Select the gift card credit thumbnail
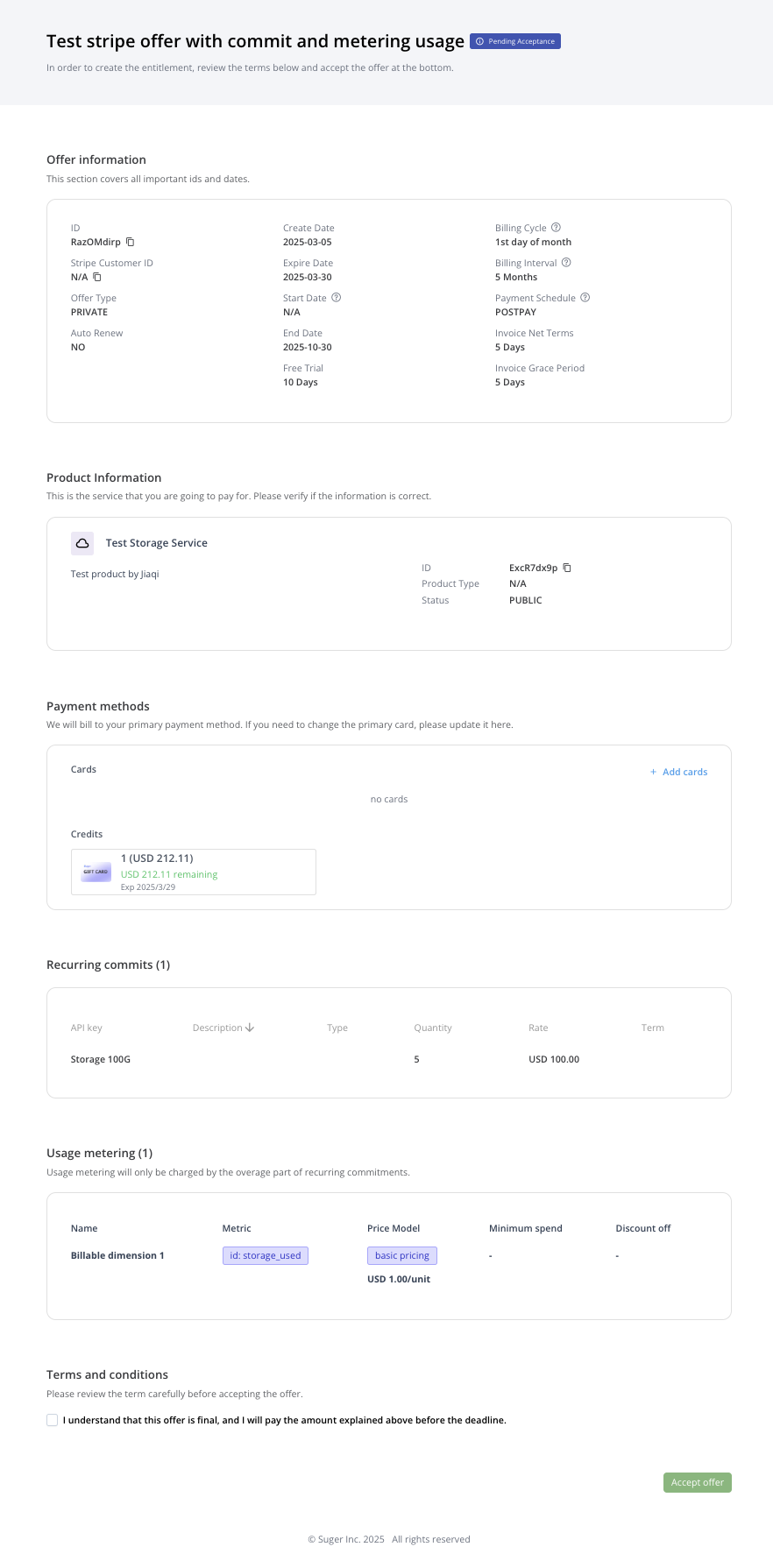This screenshot has height=1568, width=773. (96, 872)
